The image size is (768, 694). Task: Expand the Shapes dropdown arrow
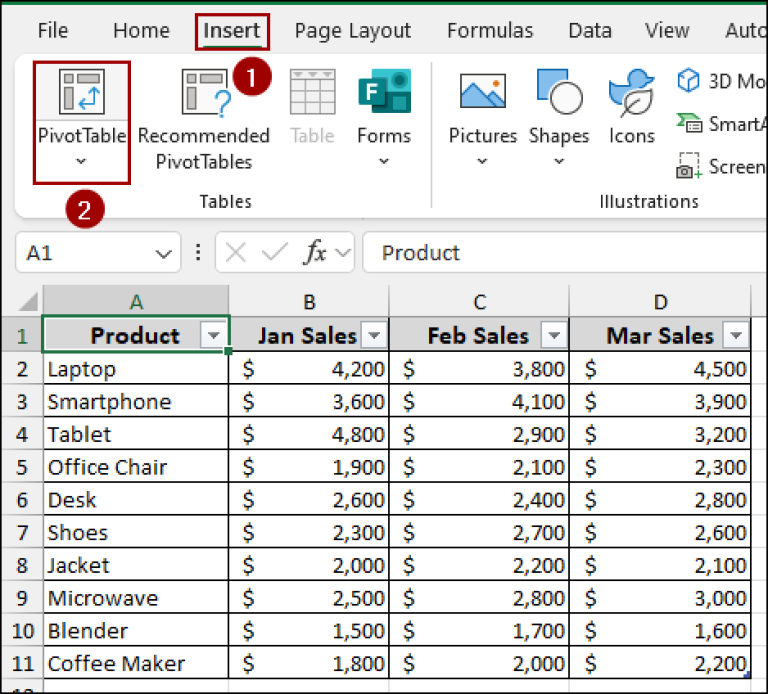pos(559,161)
